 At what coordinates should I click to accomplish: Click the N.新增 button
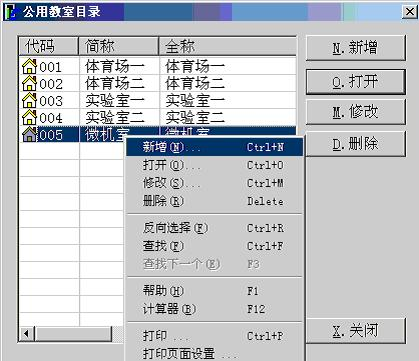(x=356, y=48)
